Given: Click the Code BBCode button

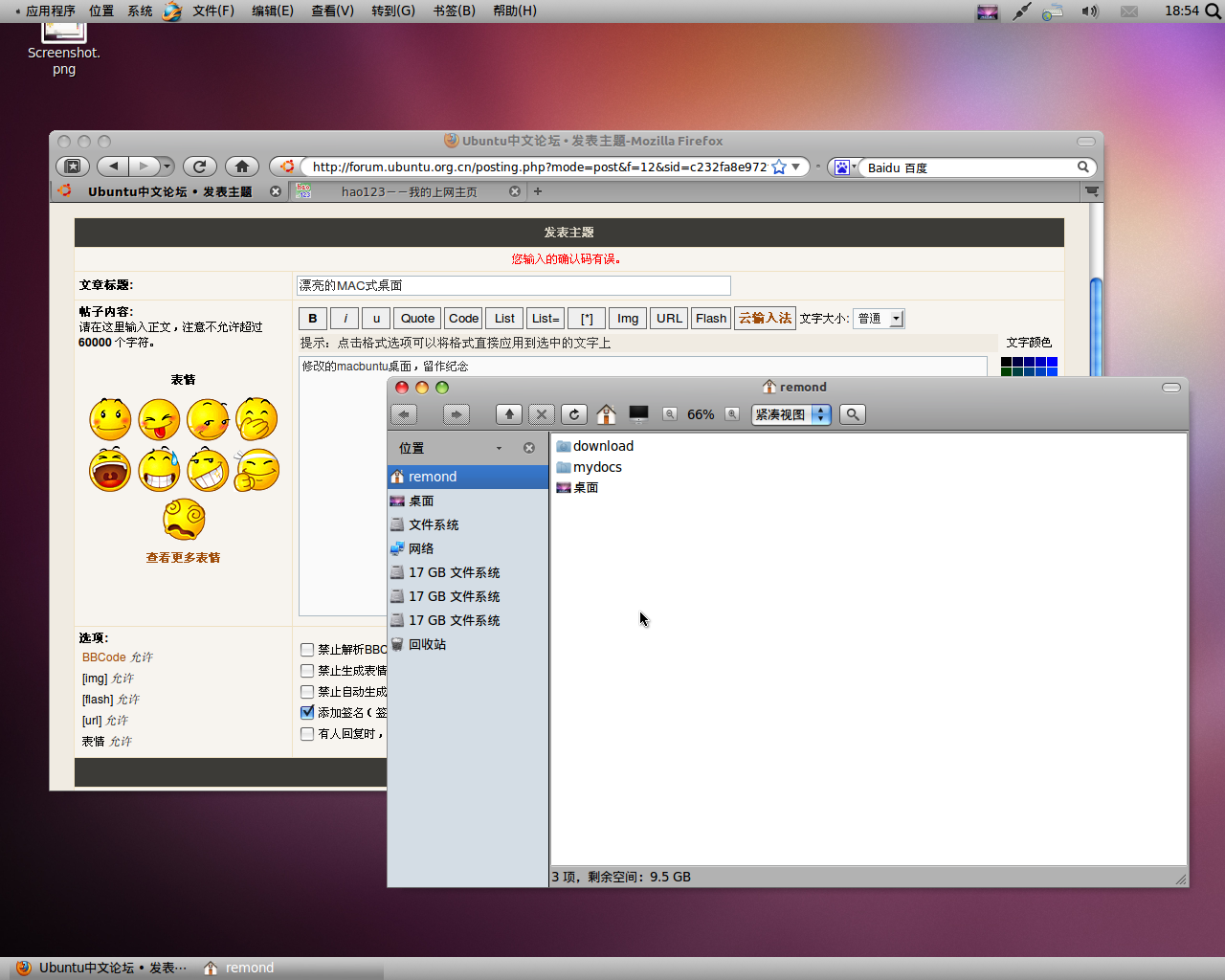Looking at the screenshot, I should point(463,319).
